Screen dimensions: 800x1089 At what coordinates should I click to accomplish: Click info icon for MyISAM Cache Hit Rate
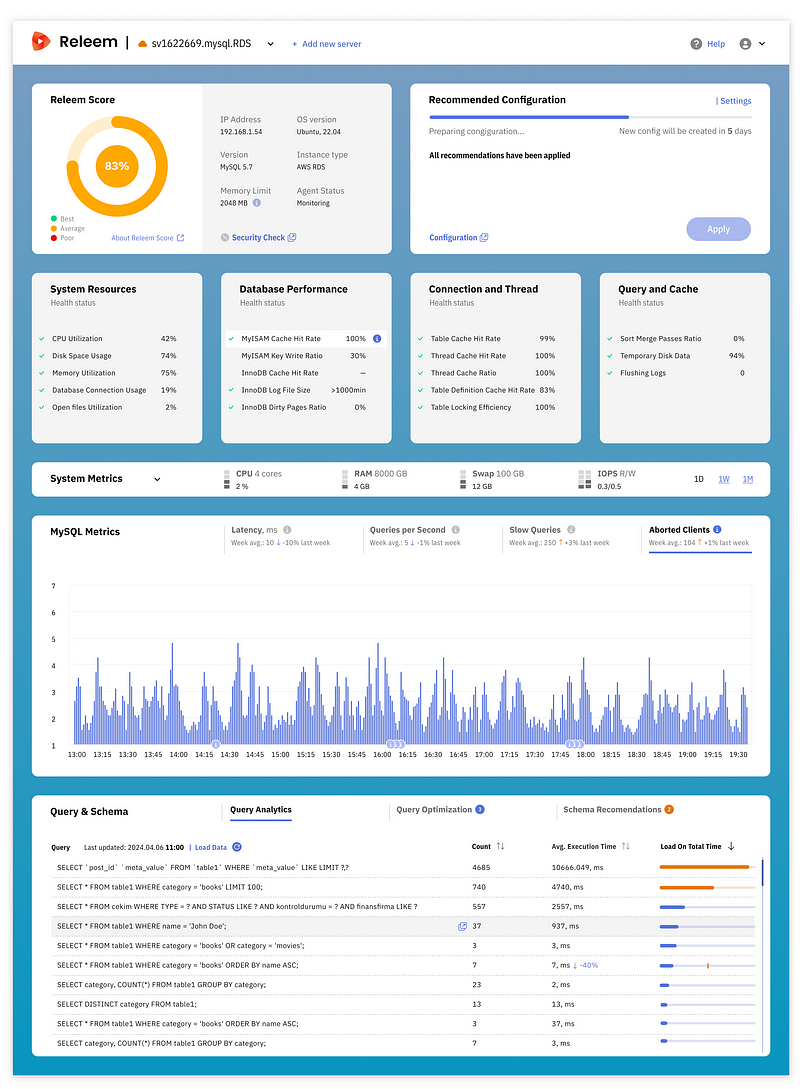pyautogui.click(x=377, y=339)
